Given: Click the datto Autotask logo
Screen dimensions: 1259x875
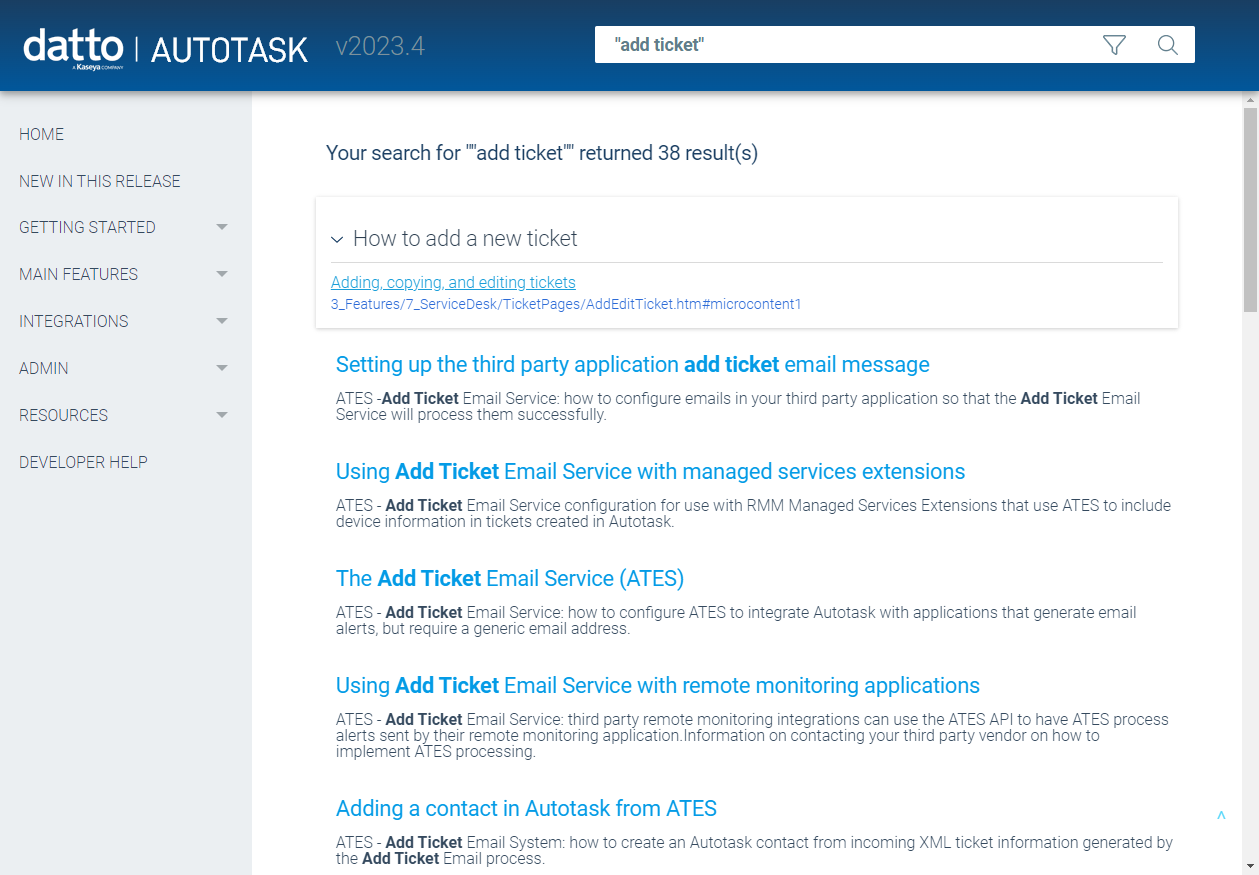Looking at the screenshot, I should [x=165, y=47].
